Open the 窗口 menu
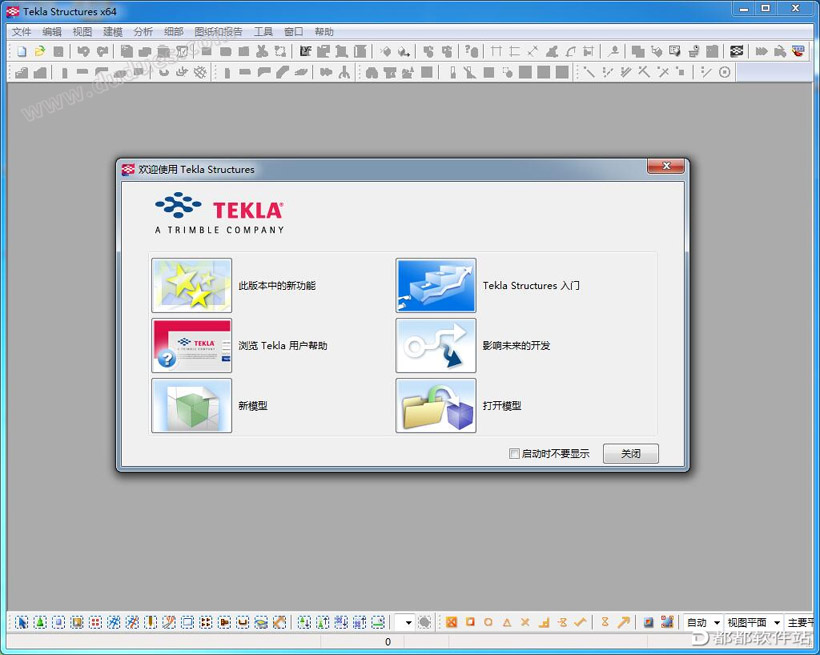Screen dimensions: 820x655 pos(293,32)
